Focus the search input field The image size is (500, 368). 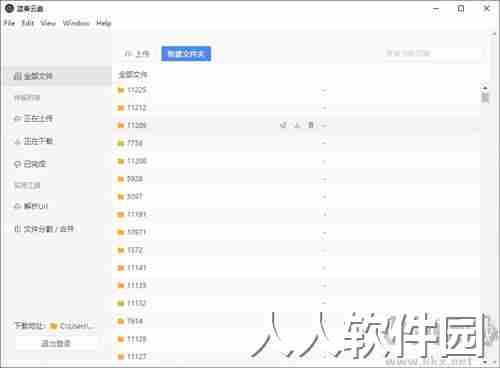pos(432,53)
